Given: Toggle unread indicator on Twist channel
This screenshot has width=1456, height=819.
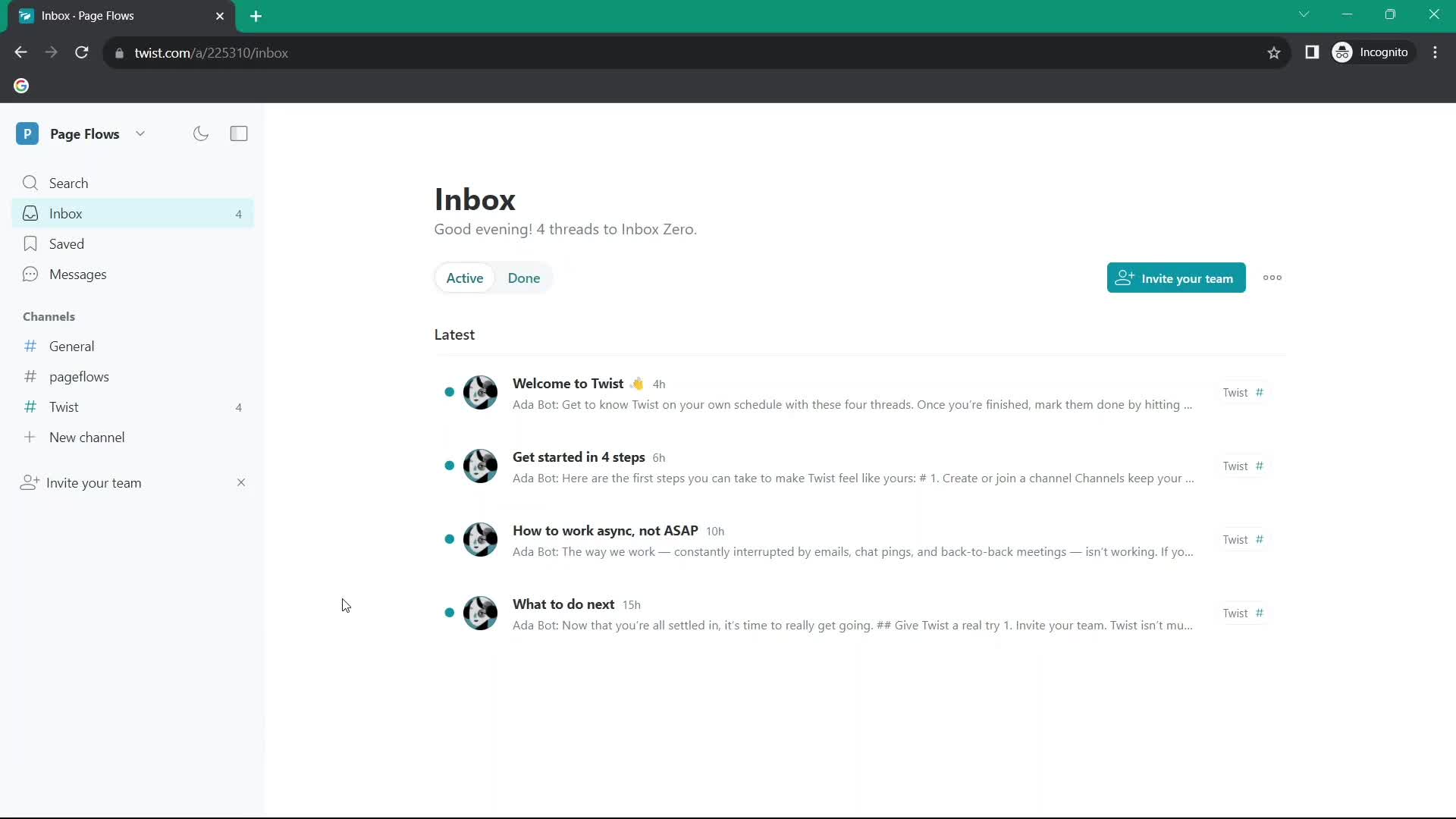Looking at the screenshot, I should (238, 407).
